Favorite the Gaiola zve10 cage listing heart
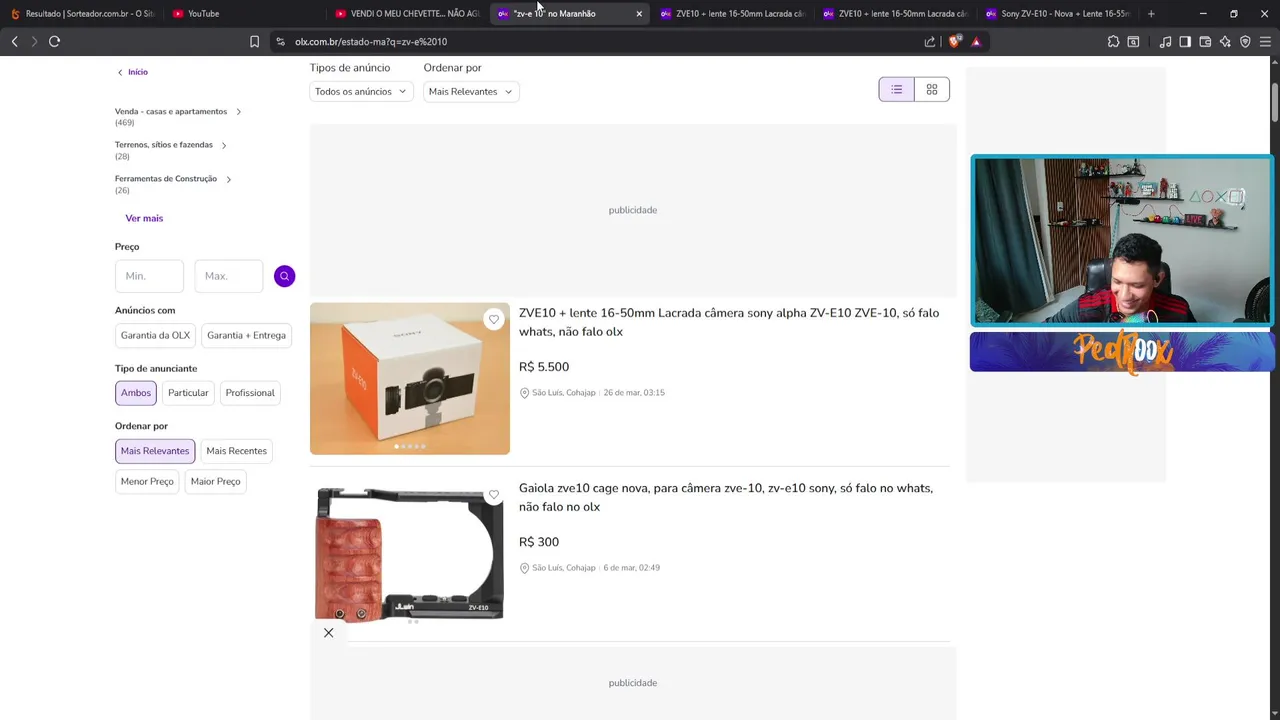Image resolution: width=1280 pixels, height=720 pixels. coord(493,495)
